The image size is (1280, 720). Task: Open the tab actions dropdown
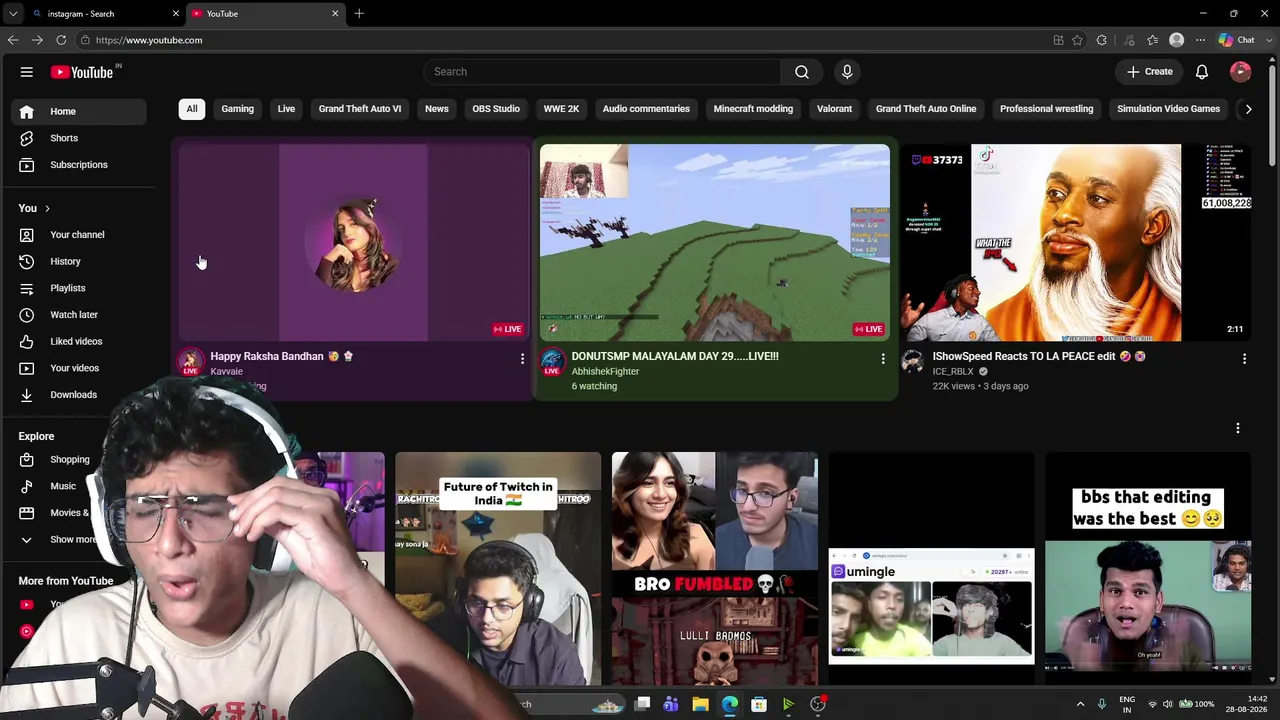(x=13, y=14)
